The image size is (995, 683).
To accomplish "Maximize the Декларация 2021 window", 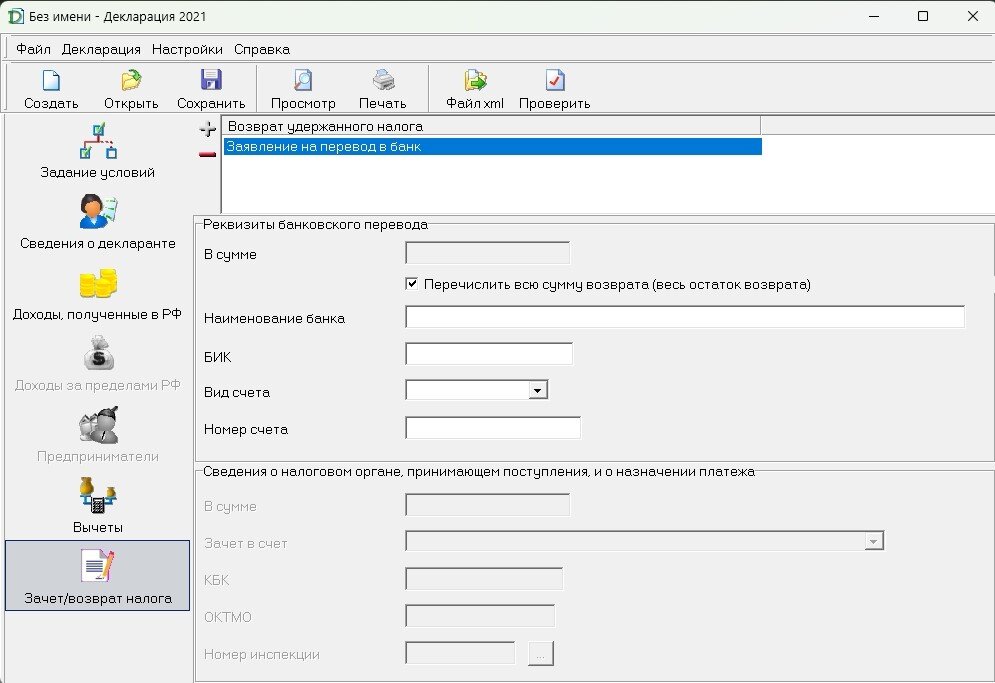I will coord(923,17).
